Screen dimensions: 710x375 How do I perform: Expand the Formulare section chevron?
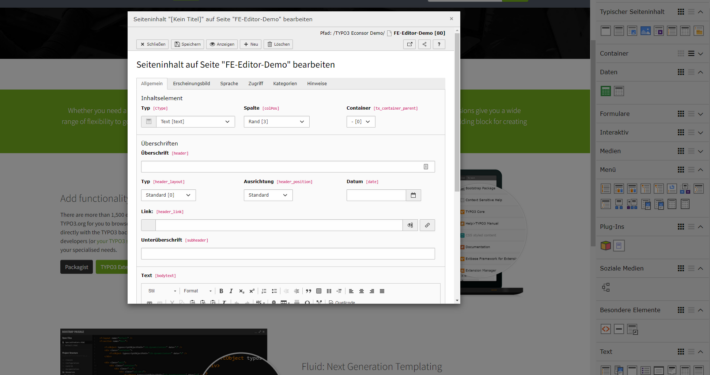coord(700,114)
